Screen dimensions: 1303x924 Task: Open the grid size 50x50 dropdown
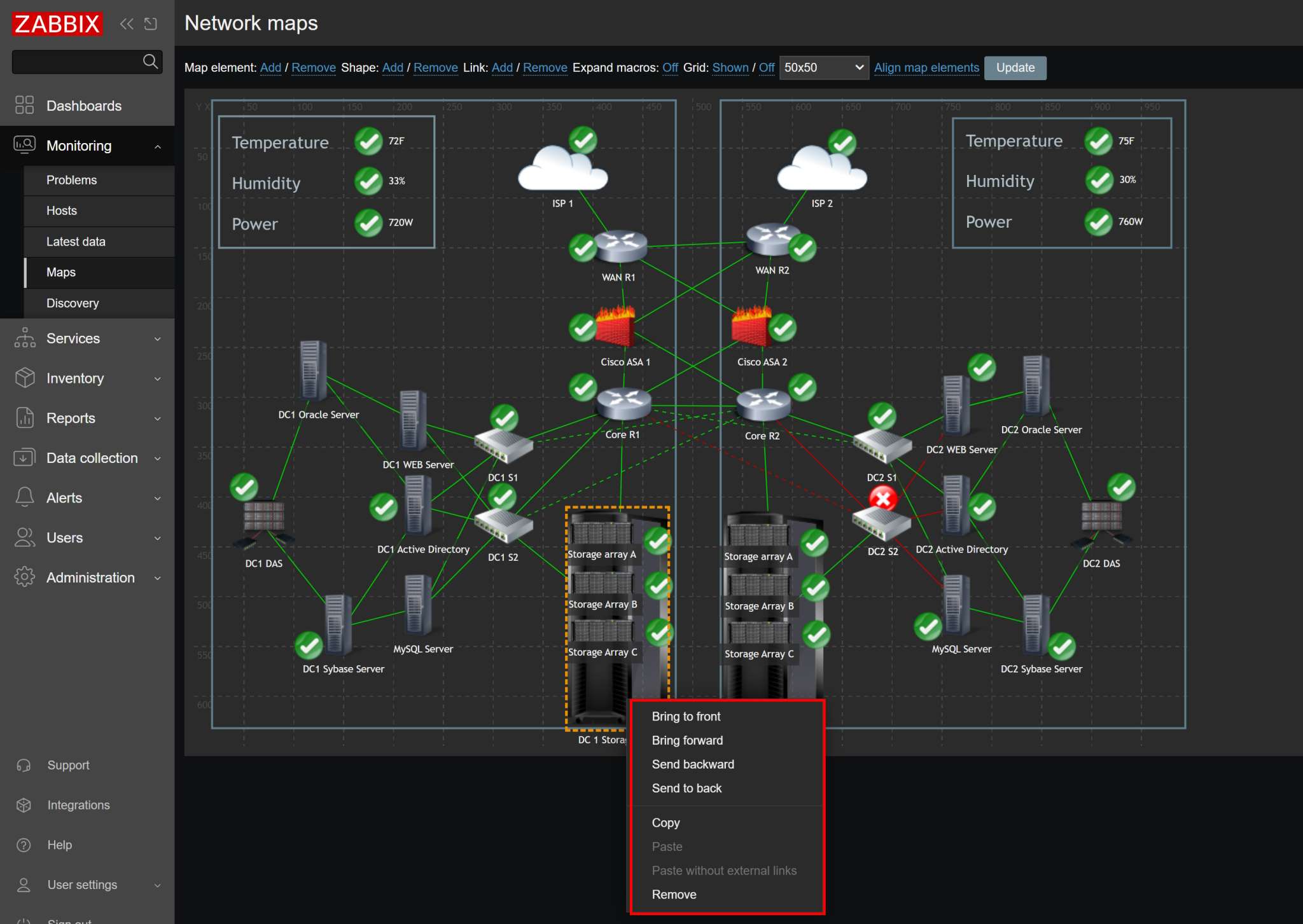point(823,67)
